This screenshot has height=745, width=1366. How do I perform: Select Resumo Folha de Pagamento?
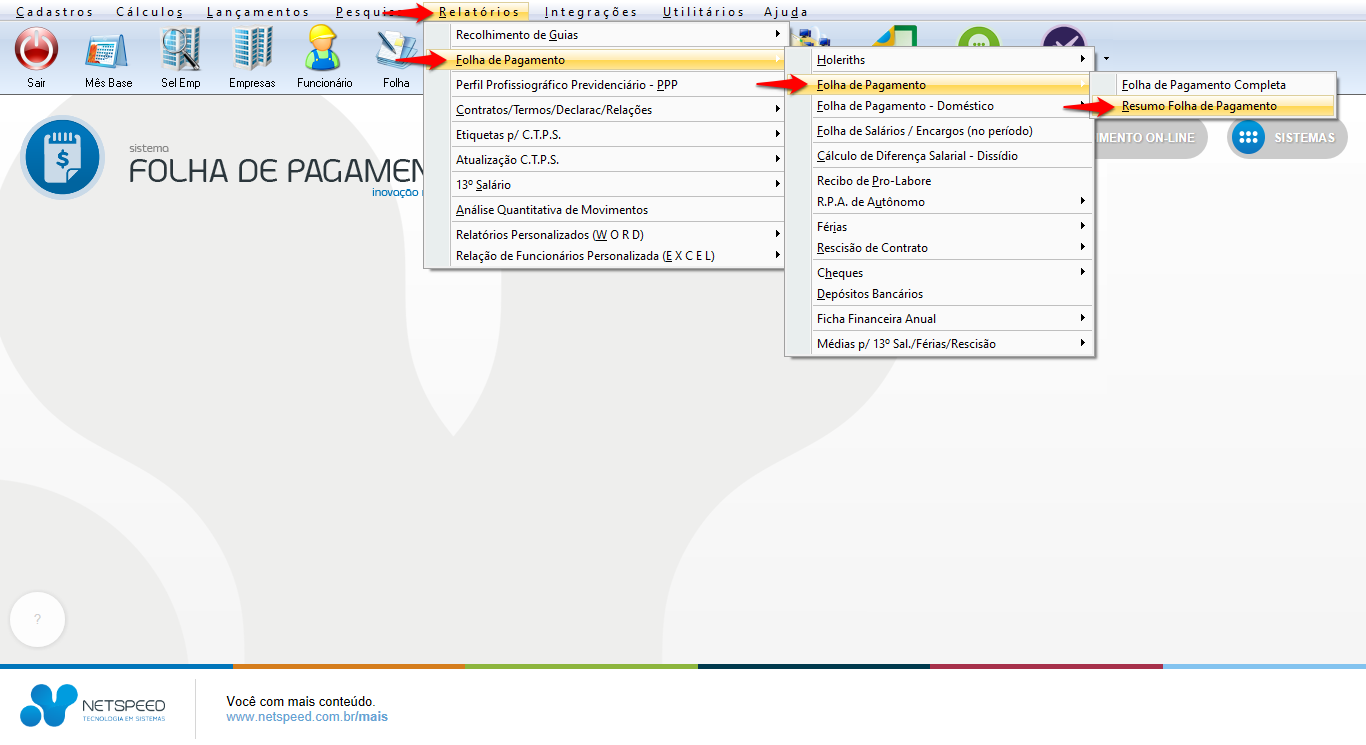tap(1199, 106)
